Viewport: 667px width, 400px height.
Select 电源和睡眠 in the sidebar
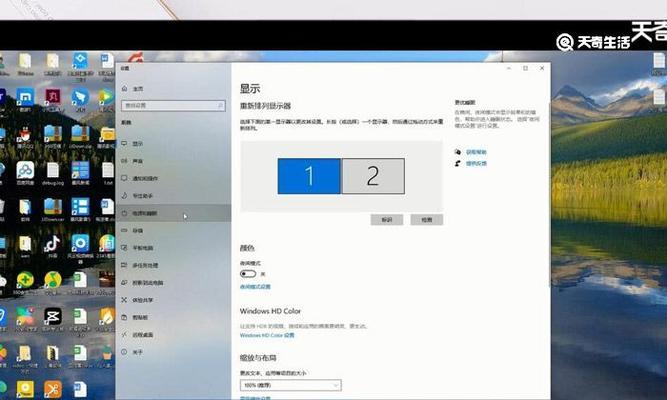173,213
